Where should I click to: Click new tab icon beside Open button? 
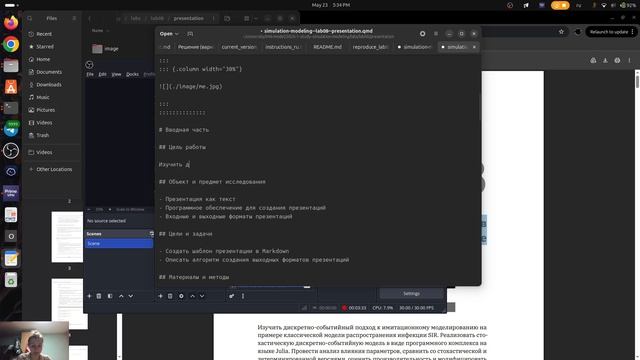click(x=190, y=33)
